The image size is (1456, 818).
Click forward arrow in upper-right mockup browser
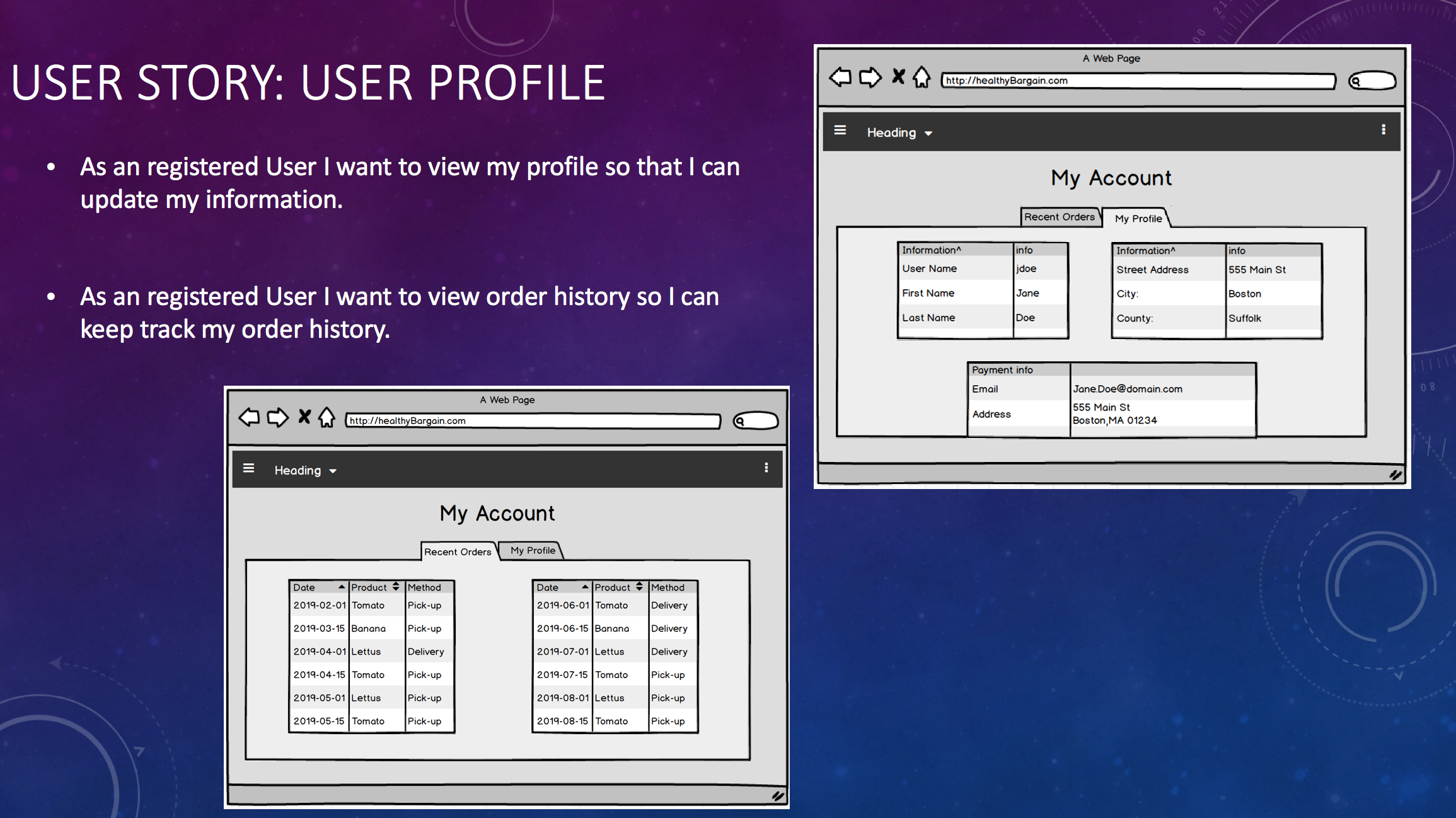870,78
